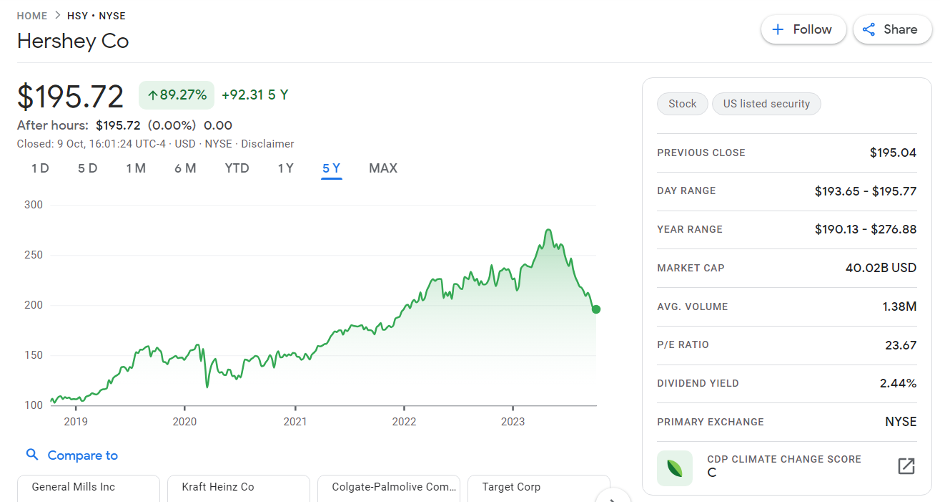Show the 1M price chart

(136, 168)
